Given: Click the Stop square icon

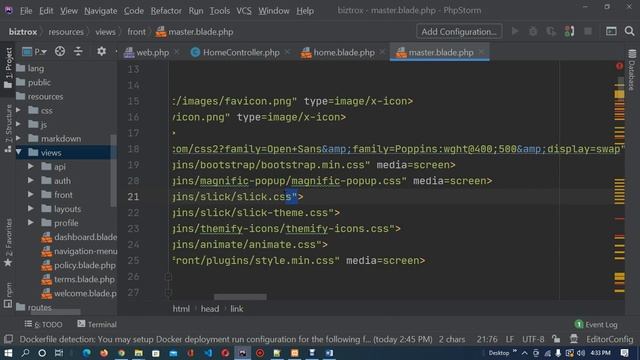Looking at the screenshot, I should (x=588, y=31).
